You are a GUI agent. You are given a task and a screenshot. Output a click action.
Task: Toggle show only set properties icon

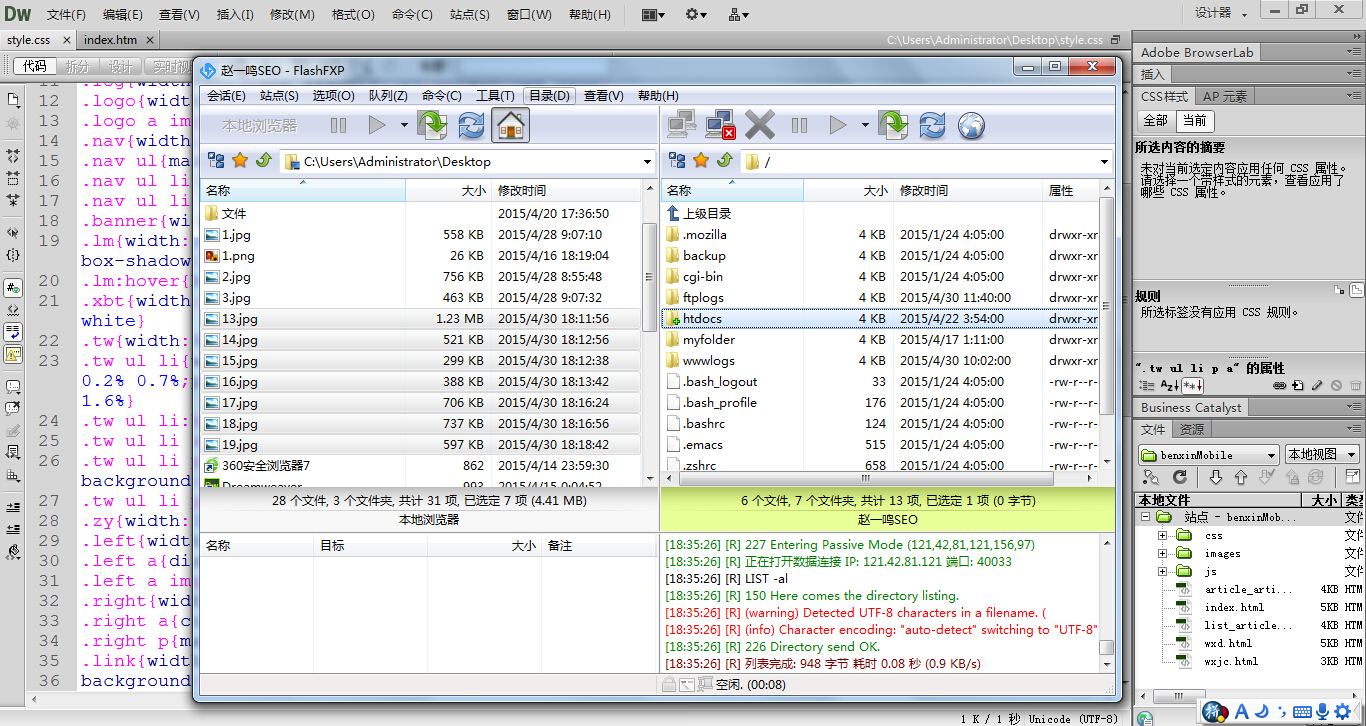click(x=1192, y=386)
